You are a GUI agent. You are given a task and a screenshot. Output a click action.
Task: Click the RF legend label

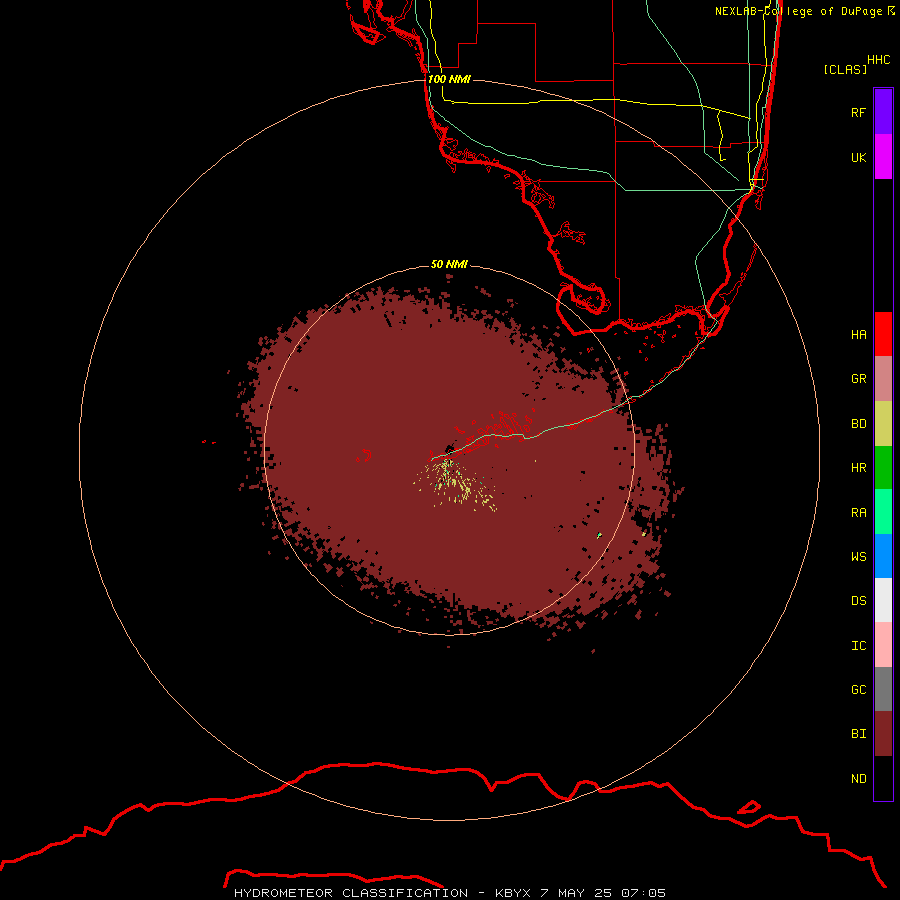858,112
